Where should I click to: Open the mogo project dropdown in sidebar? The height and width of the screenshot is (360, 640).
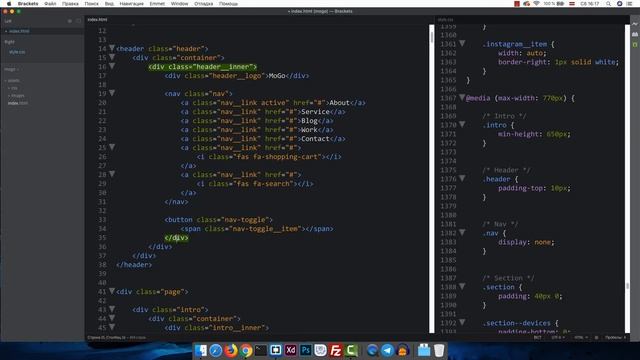click(11, 69)
